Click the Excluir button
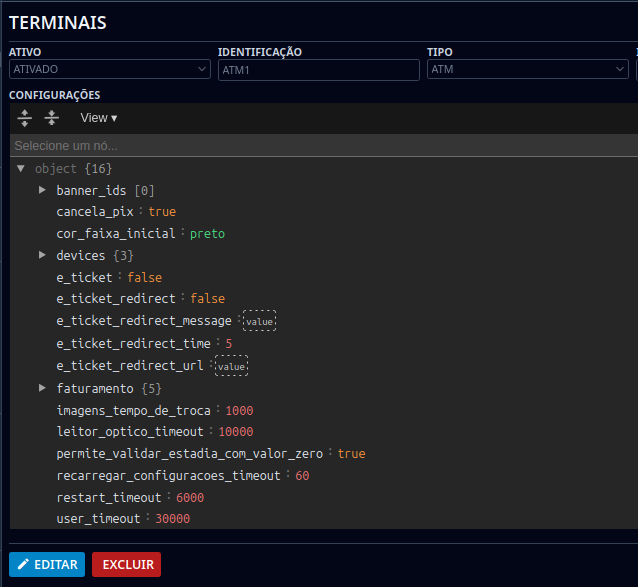This screenshot has width=638, height=587. [x=126, y=565]
